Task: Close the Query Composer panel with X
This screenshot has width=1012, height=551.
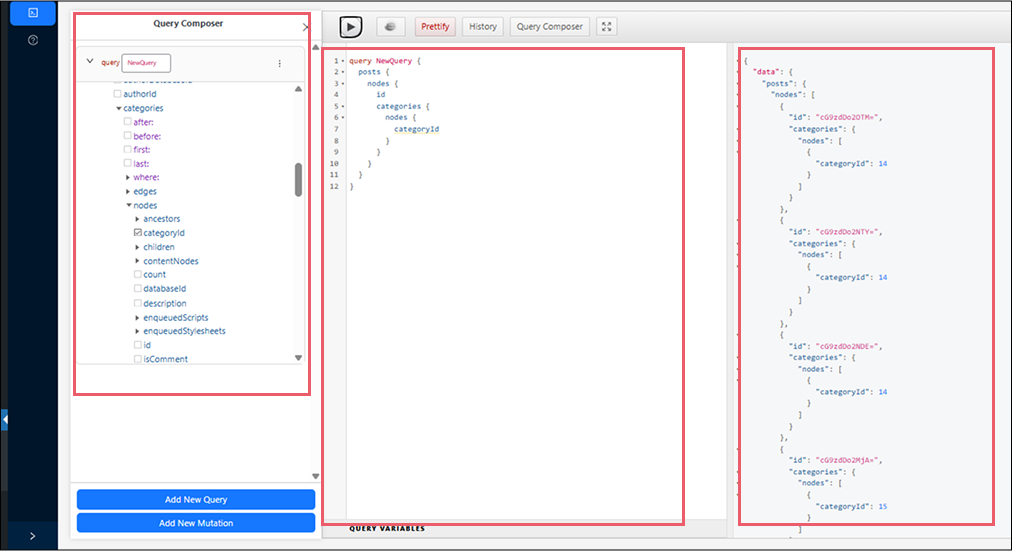Action: click(305, 27)
